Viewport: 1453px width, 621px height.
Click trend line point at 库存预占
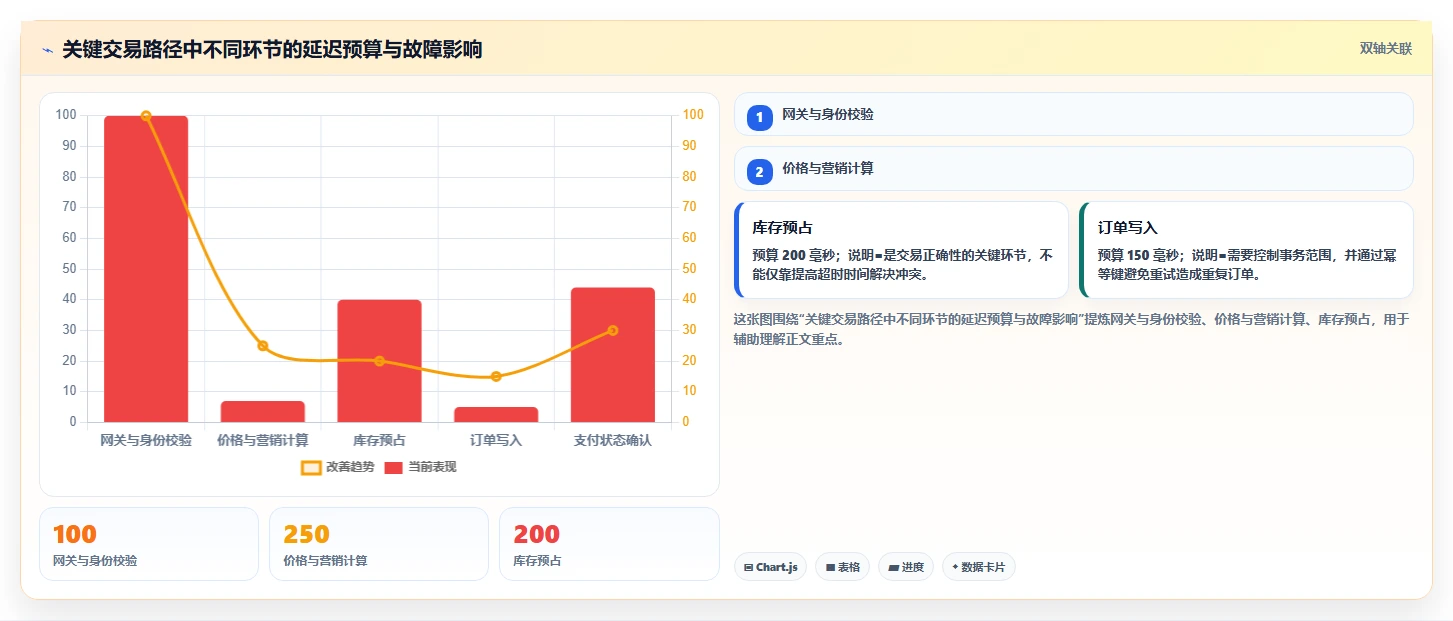pyautogui.click(x=379, y=361)
